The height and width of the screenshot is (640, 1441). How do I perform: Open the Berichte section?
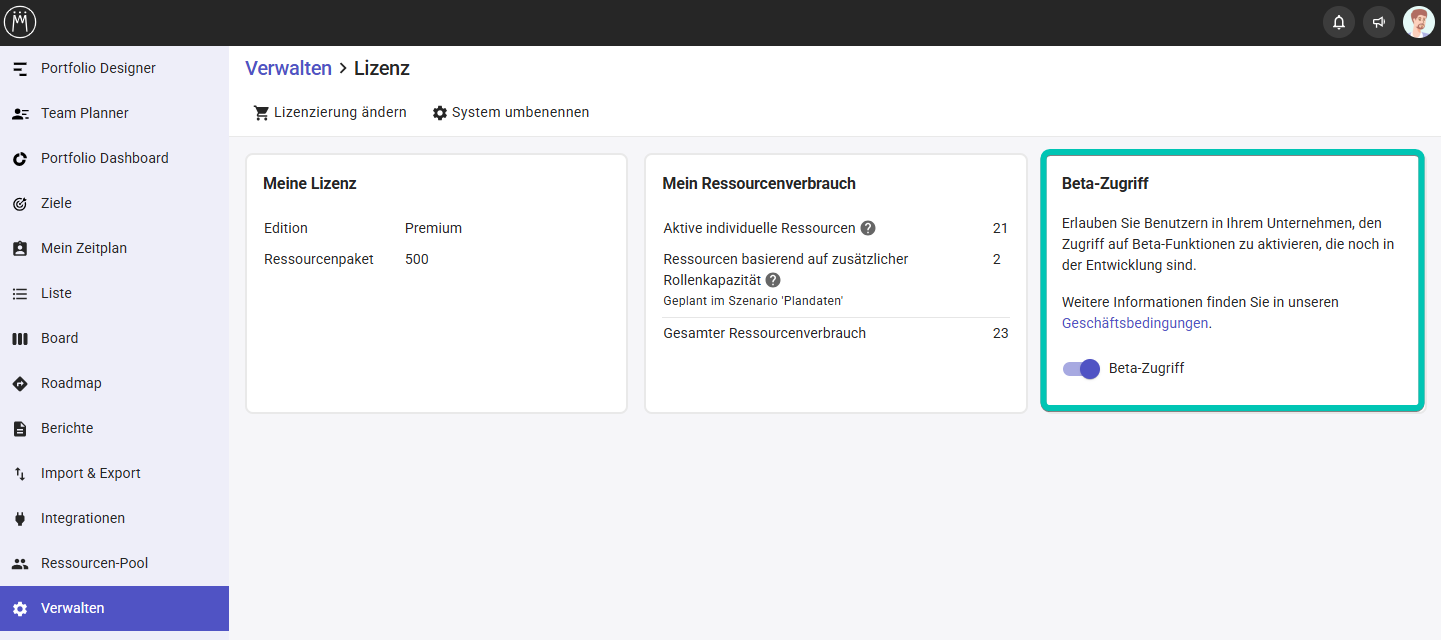point(66,428)
